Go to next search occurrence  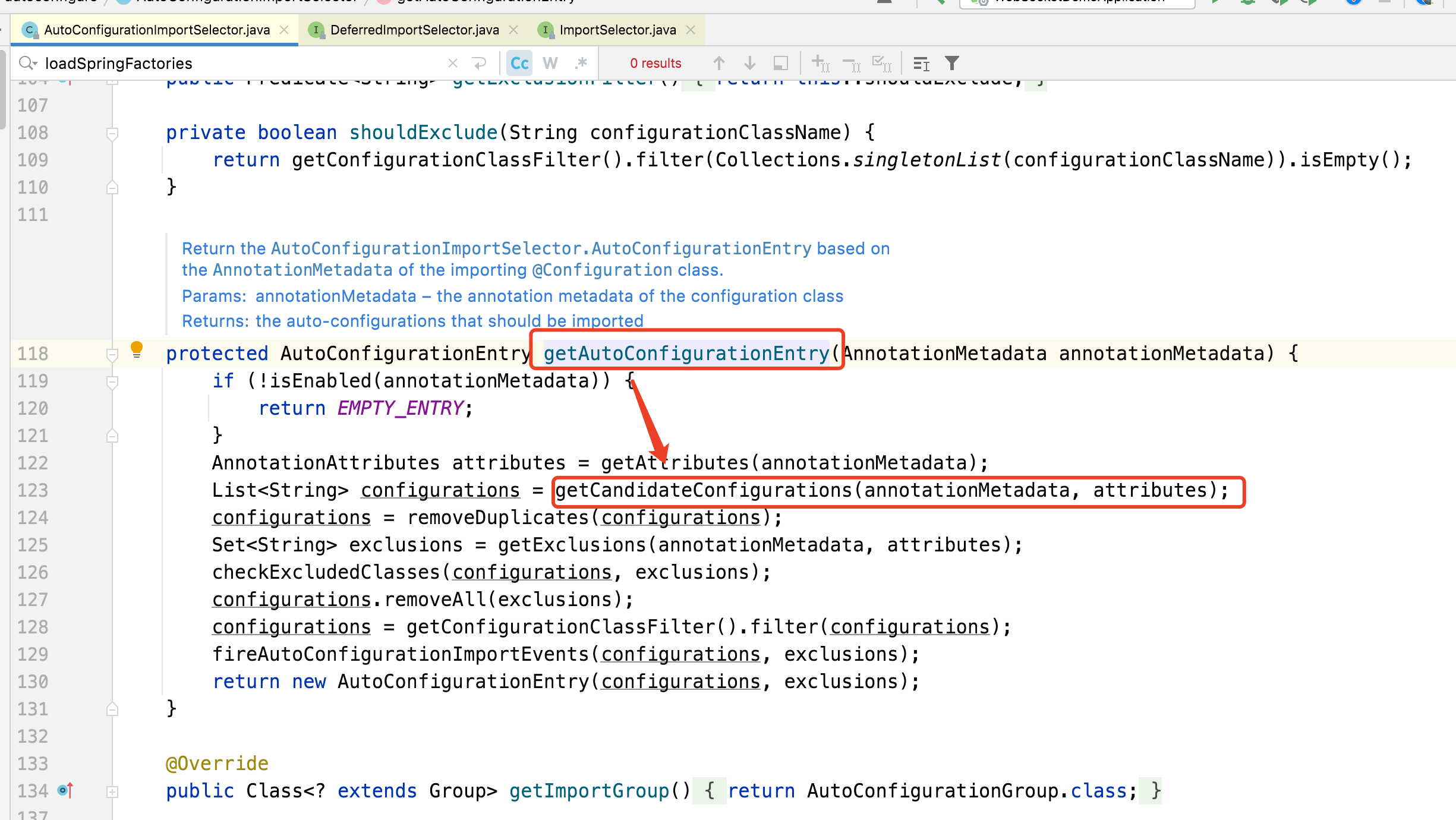(750, 63)
